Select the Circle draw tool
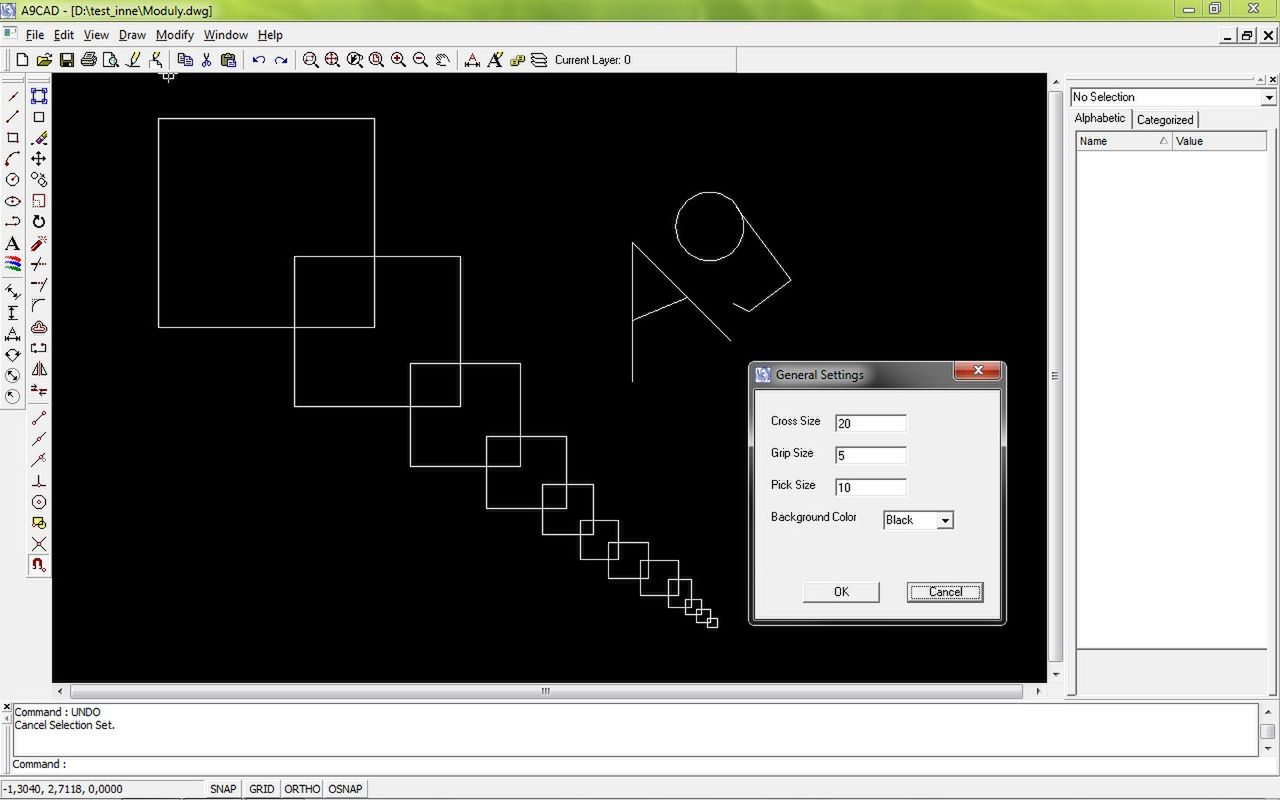1280x800 pixels. pos(13,180)
